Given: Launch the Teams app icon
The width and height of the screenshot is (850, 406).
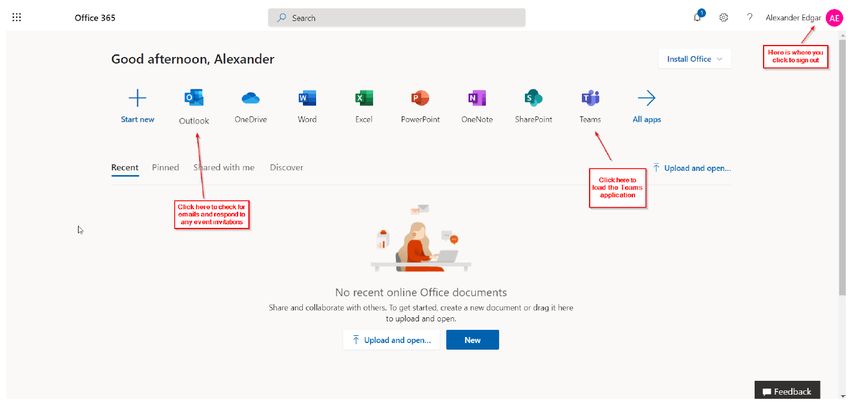Looking at the screenshot, I should click(590, 98).
